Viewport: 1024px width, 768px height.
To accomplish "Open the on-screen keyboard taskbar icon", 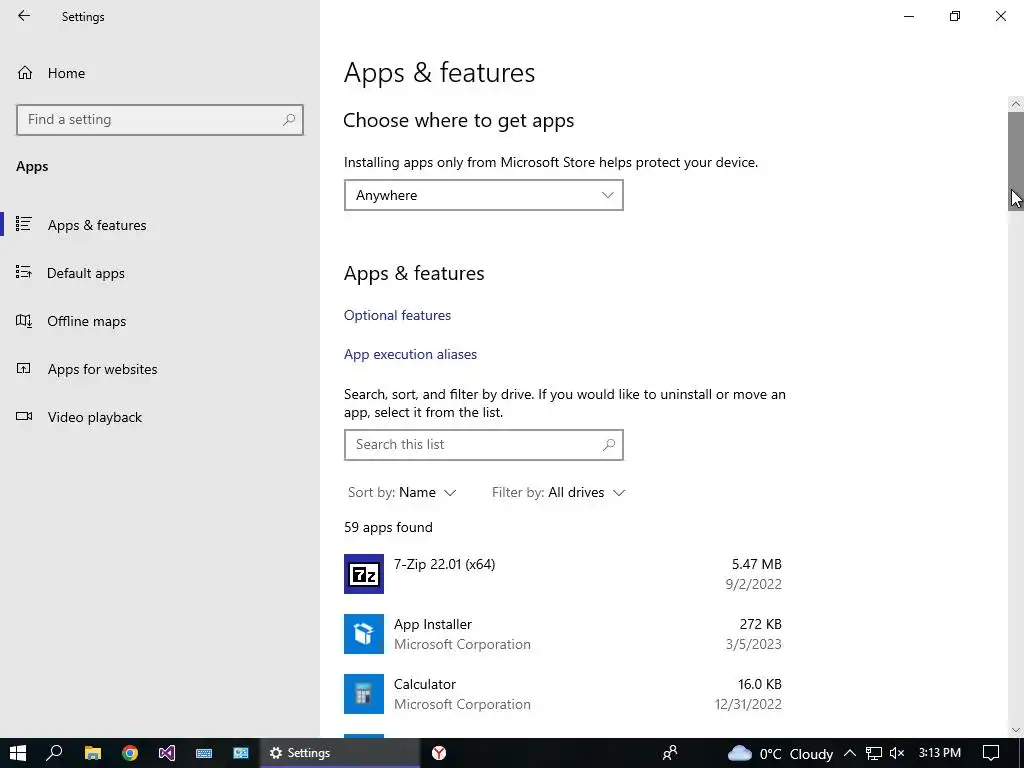I will tap(204, 753).
